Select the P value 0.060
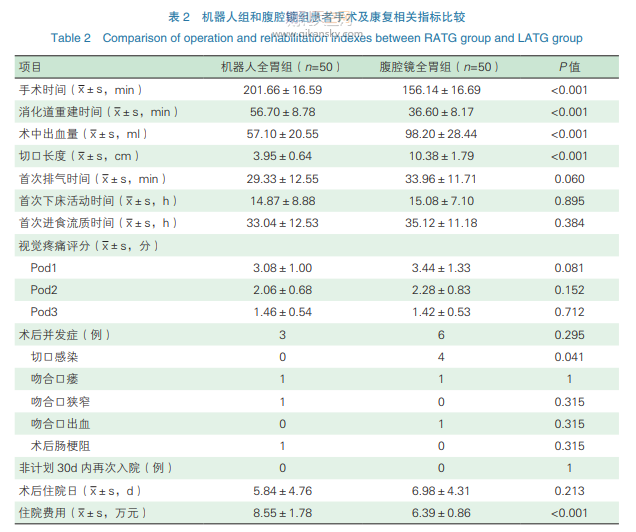 coord(569,178)
